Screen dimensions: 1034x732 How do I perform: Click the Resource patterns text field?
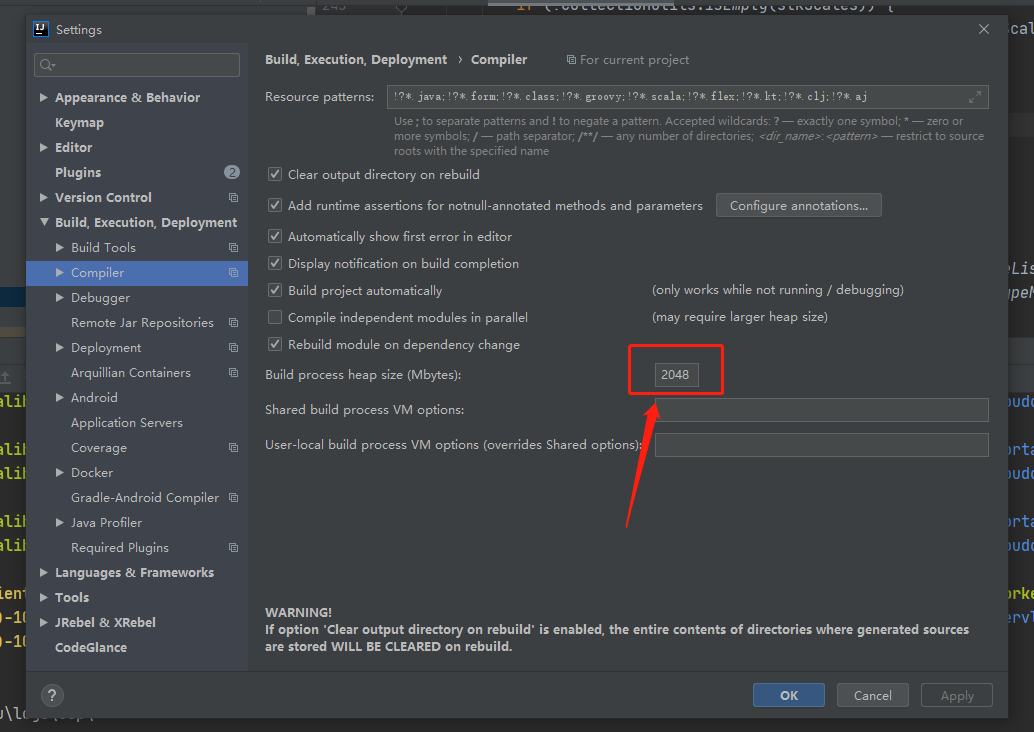coord(688,97)
